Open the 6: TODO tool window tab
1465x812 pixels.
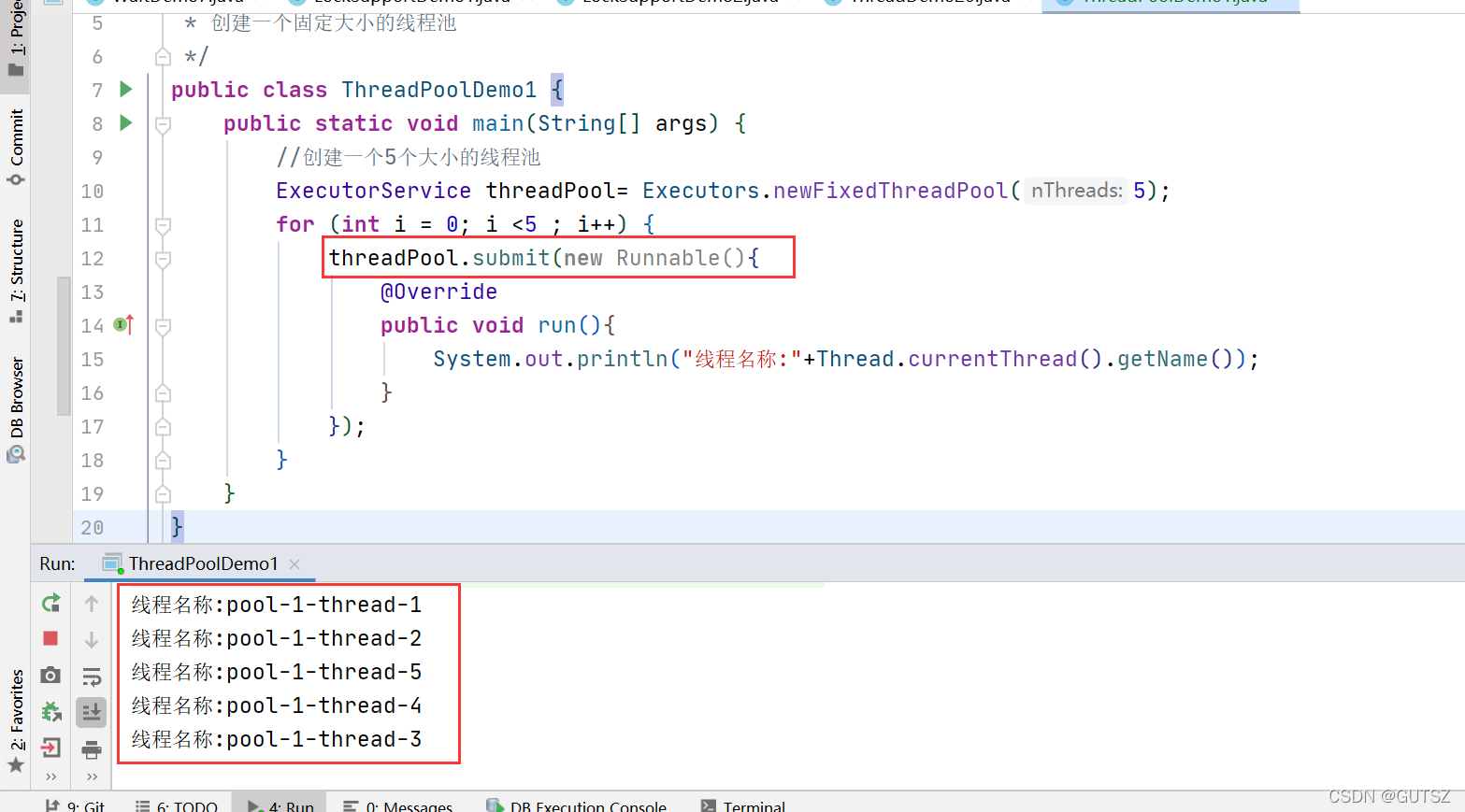click(176, 805)
